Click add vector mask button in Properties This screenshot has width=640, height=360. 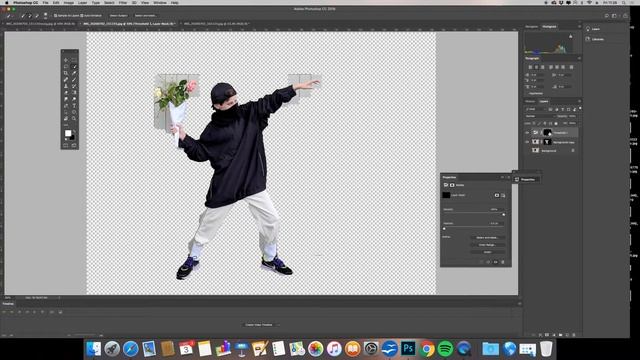coord(503,195)
